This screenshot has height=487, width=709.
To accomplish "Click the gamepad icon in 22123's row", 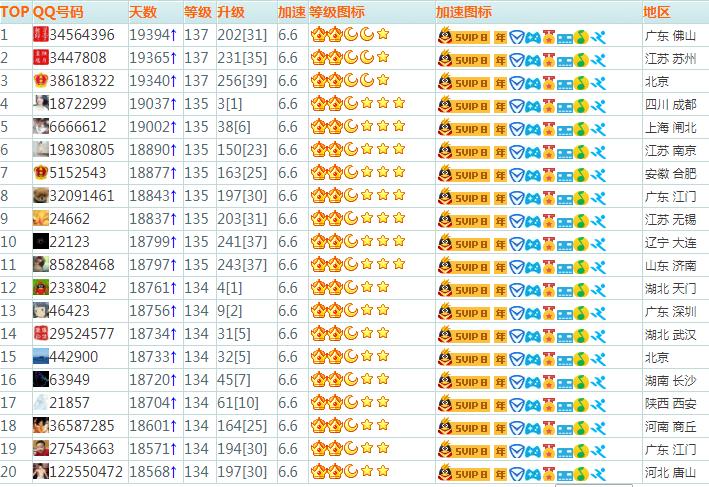I will 533,245.
